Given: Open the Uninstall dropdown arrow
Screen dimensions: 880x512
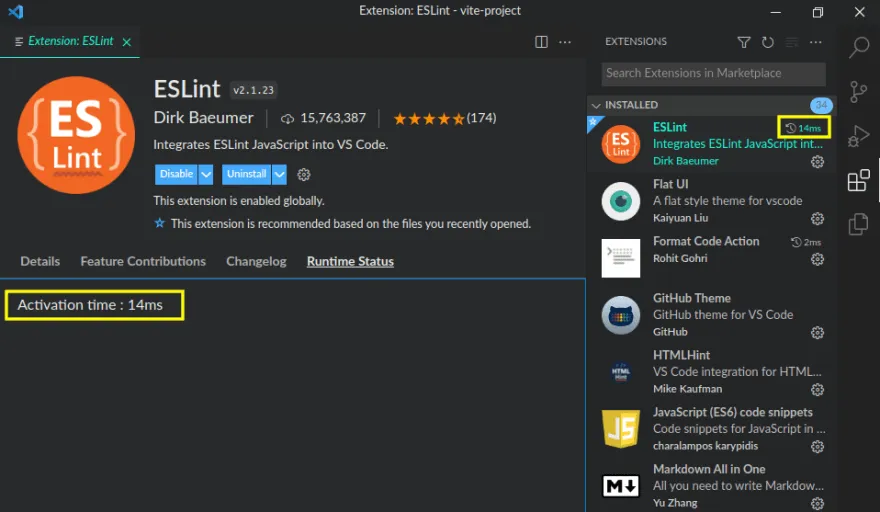Looking at the screenshot, I should 279,175.
